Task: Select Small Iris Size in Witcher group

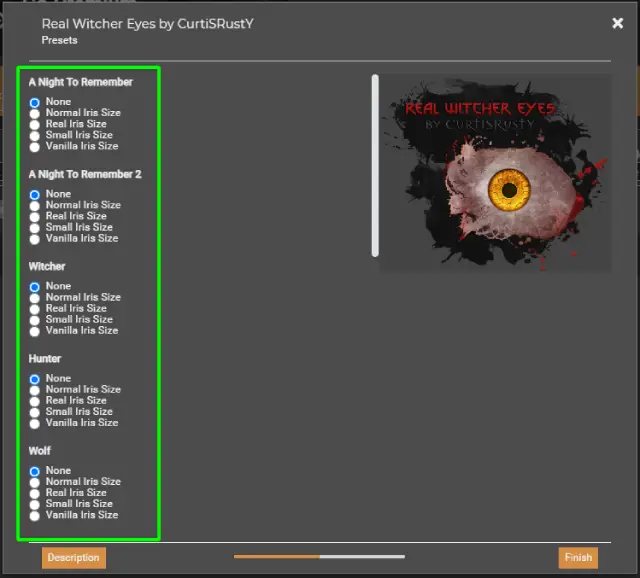Action: click(35, 320)
